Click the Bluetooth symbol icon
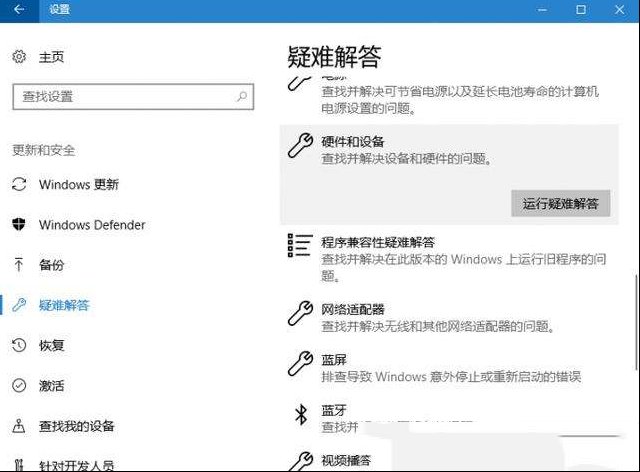The height and width of the screenshot is (472, 640). pyautogui.click(x=301, y=414)
